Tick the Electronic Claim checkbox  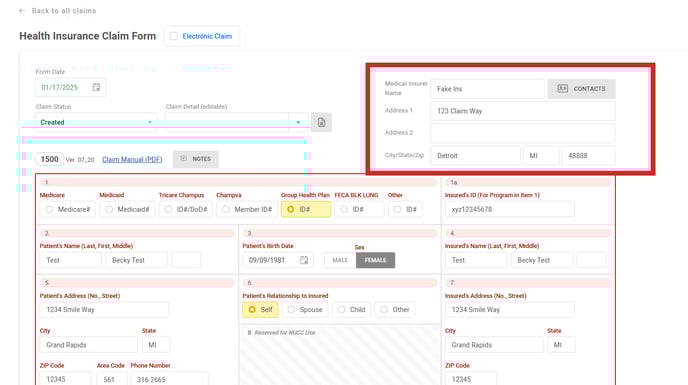point(174,36)
